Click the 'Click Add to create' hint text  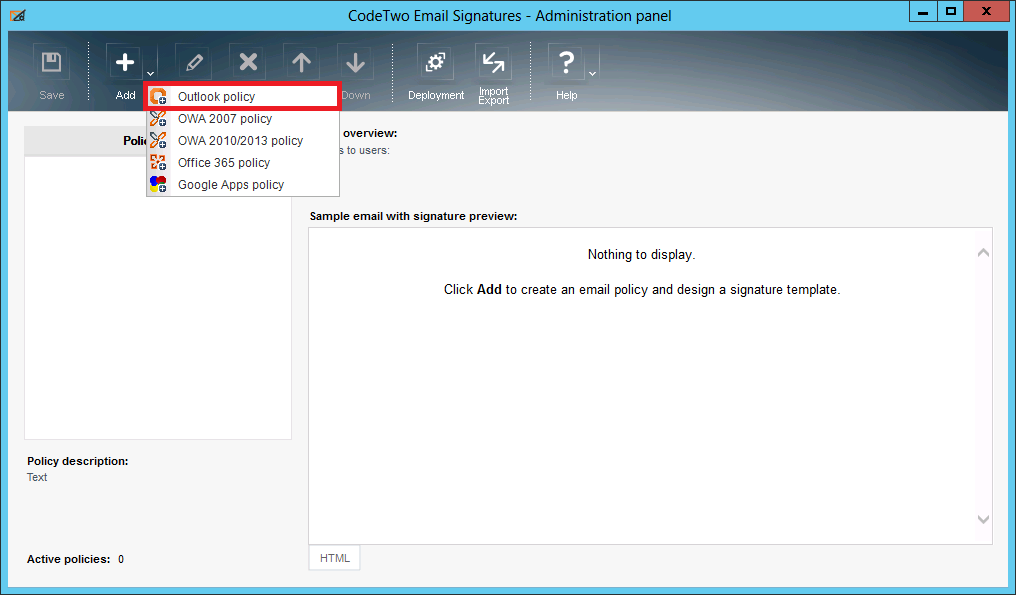pyautogui.click(x=641, y=290)
